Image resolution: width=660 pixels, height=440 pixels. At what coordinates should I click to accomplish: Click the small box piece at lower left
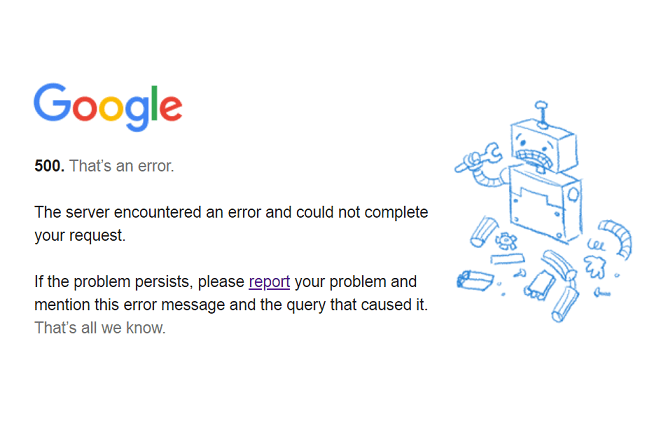(x=475, y=280)
